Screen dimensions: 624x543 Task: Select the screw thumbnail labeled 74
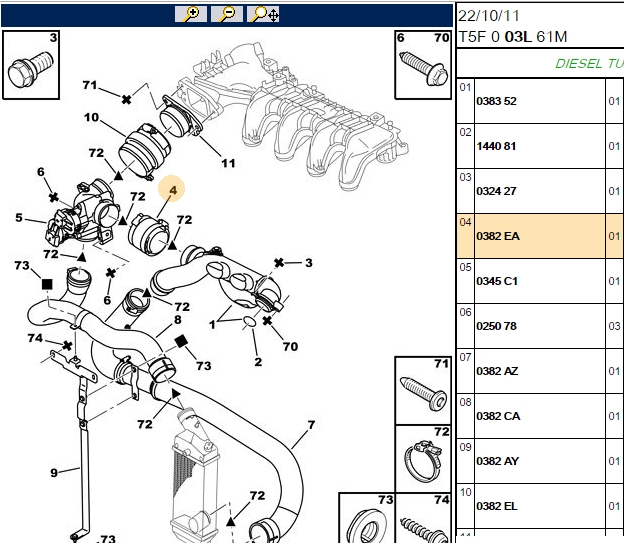[x=423, y=518]
